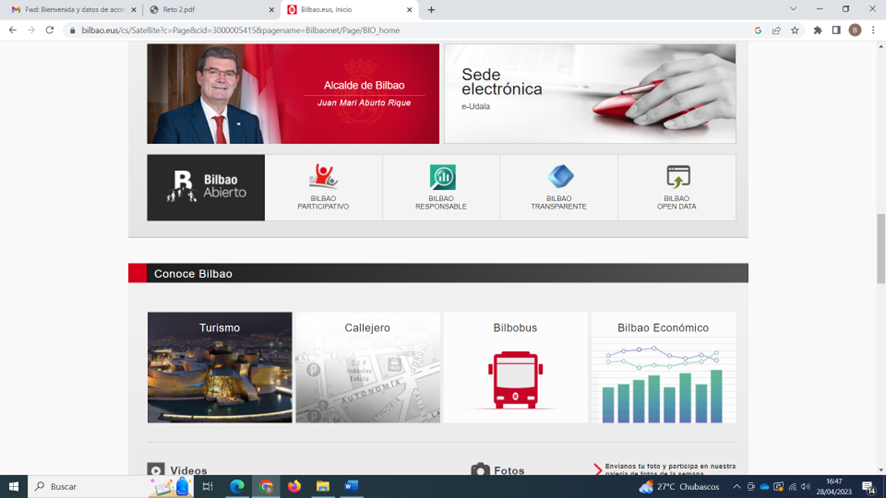The height and width of the screenshot is (498, 886).
Task: Show hidden system tray icons
Action: point(736,487)
